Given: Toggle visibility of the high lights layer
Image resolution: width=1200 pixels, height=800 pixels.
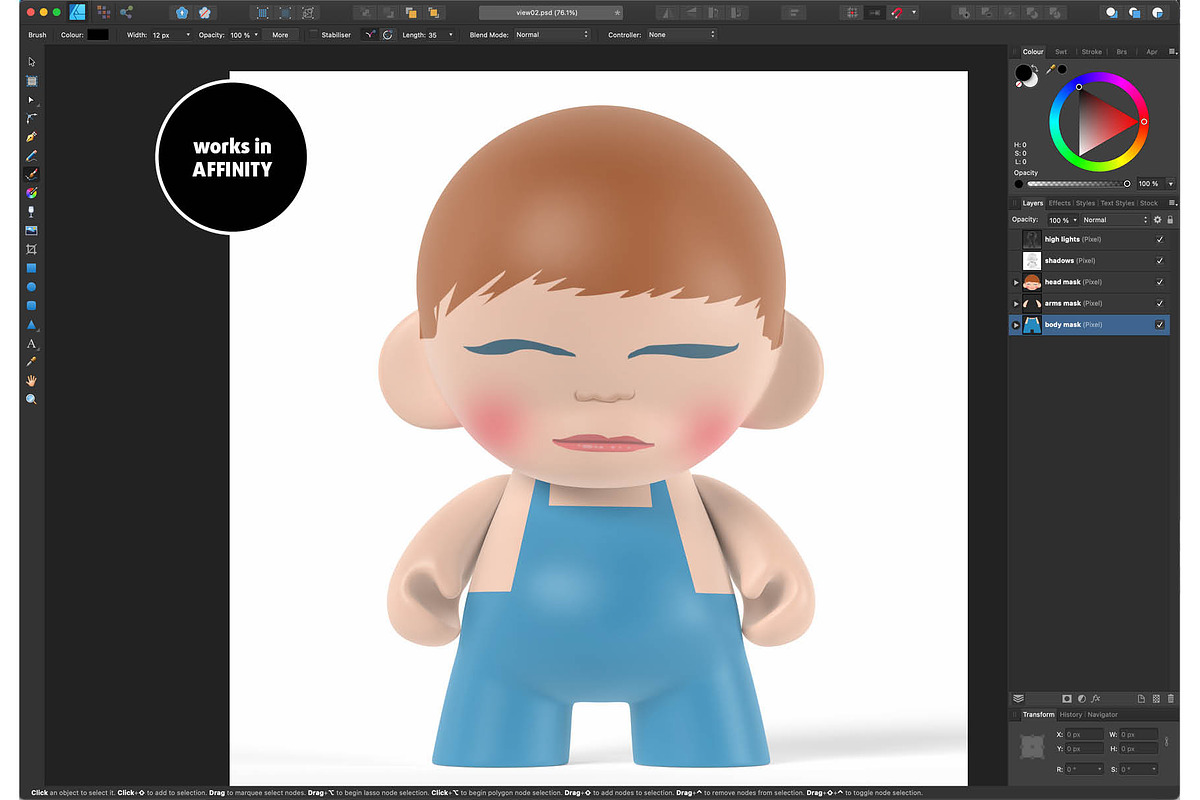Looking at the screenshot, I should click(1160, 240).
